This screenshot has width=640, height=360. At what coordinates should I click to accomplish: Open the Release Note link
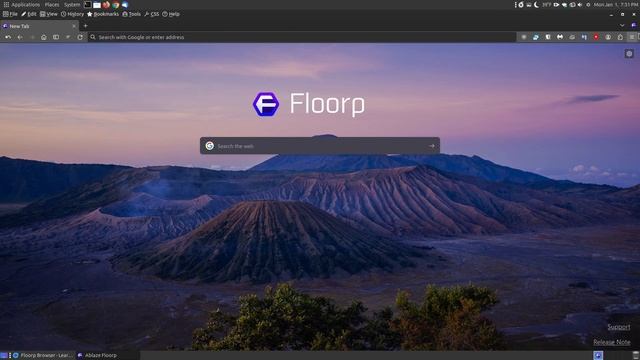click(x=611, y=342)
